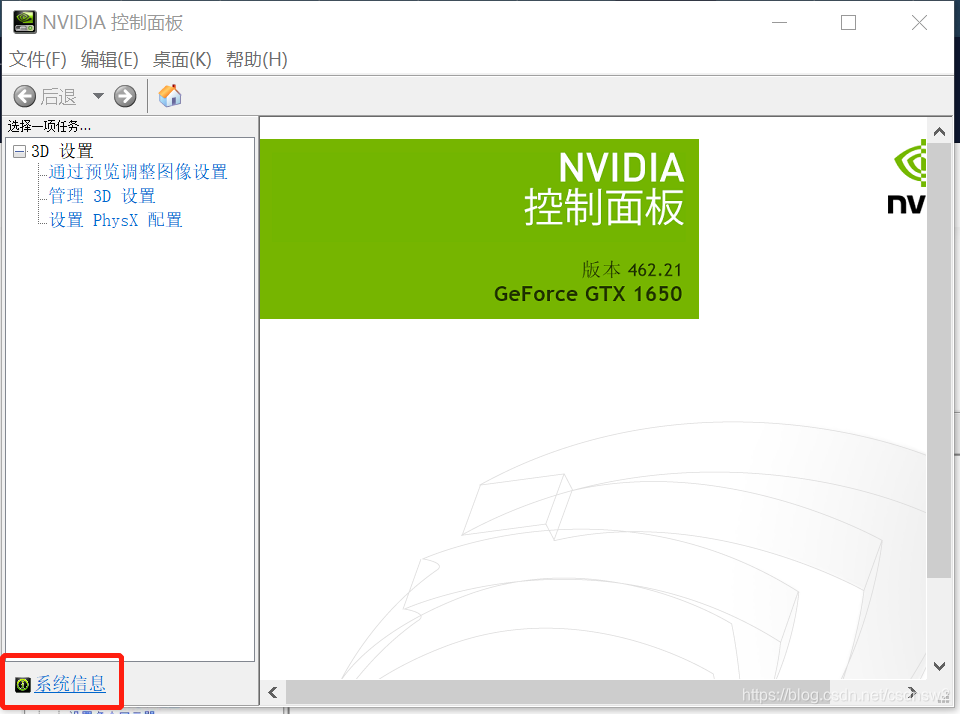Open 管理 3D 设置
The height and width of the screenshot is (714, 960).
point(102,196)
